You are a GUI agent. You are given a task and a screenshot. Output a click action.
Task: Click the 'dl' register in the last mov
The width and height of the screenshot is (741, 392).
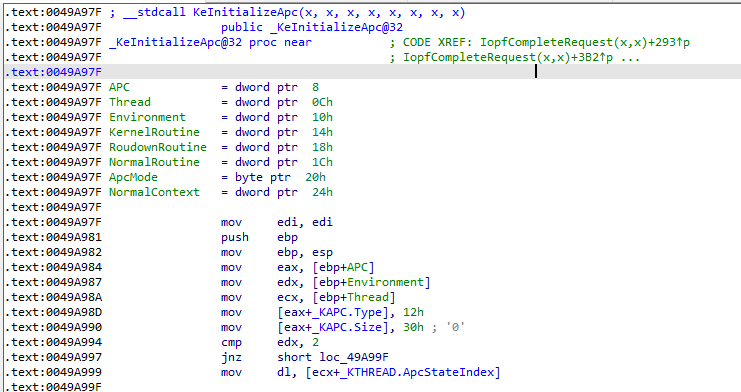click(284, 373)
